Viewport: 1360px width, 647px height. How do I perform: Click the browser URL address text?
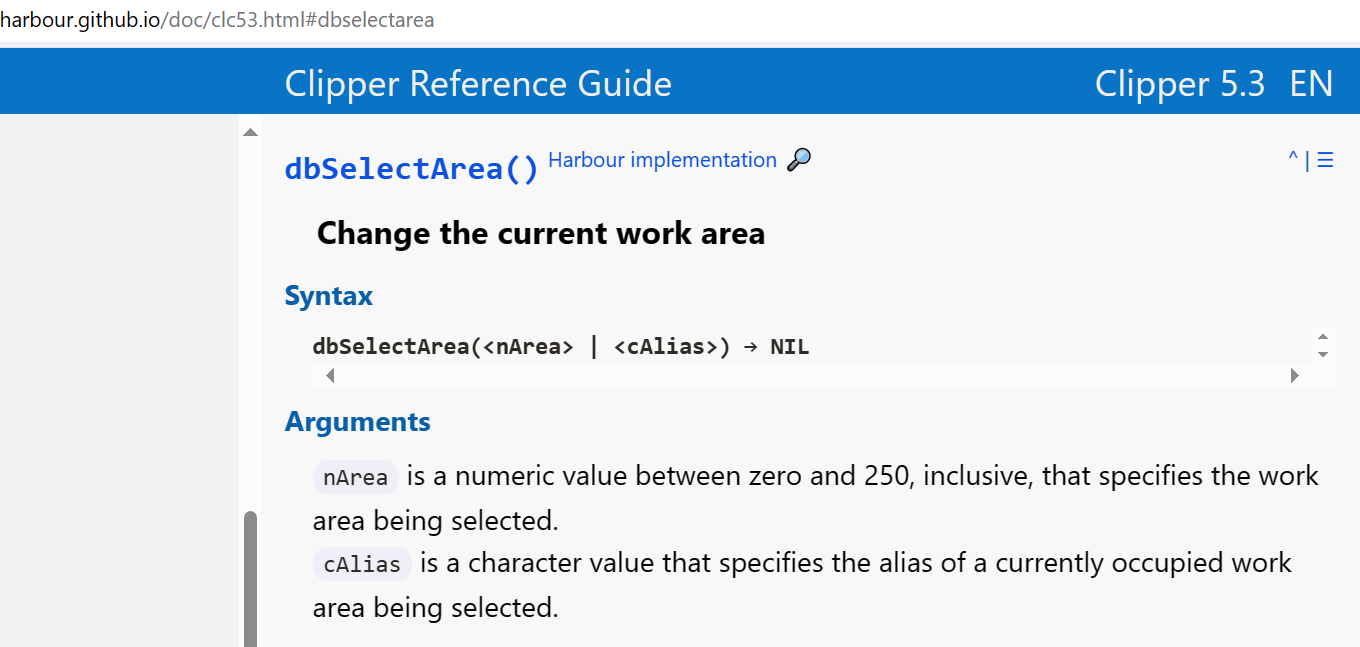coord(217,20)
